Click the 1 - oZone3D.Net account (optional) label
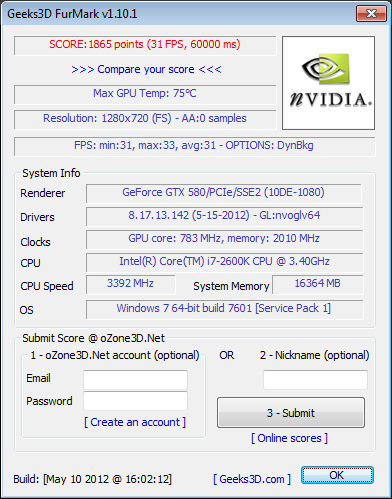This screenshot has height=499, width=392. coord(115,355)
